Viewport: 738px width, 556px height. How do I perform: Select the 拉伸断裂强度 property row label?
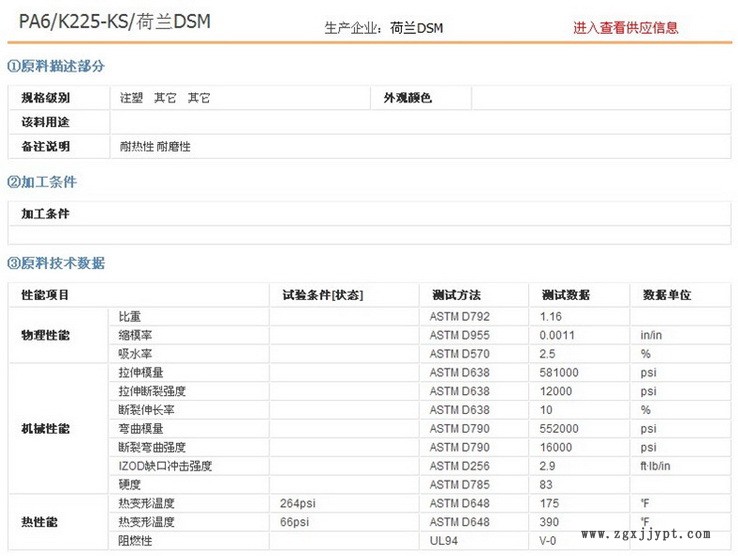click(x=152, y=391)
